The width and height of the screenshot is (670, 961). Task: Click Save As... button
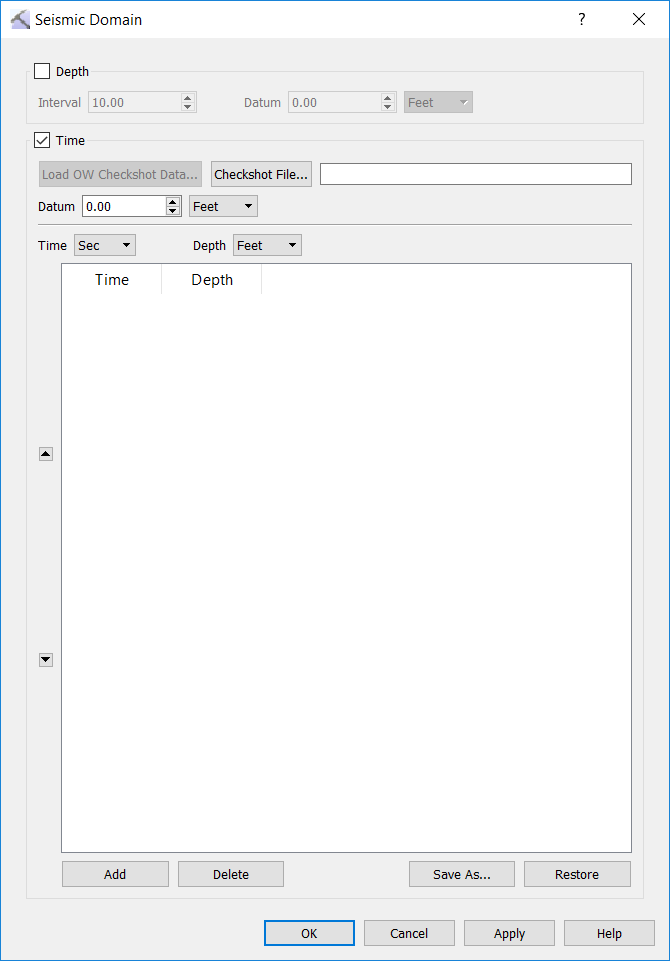(461, 874)
